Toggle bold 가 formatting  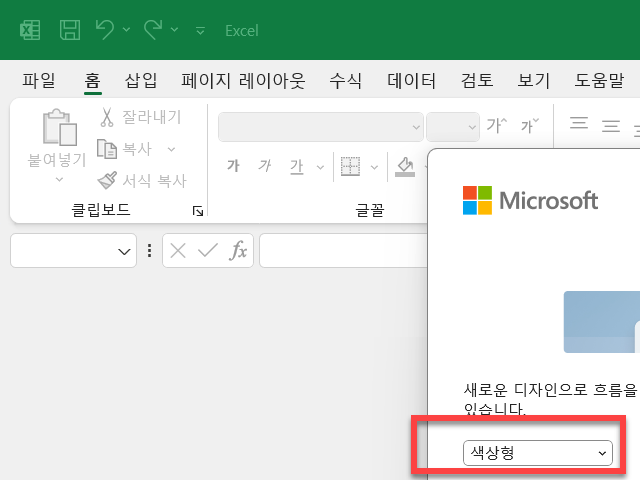(233, 166)
